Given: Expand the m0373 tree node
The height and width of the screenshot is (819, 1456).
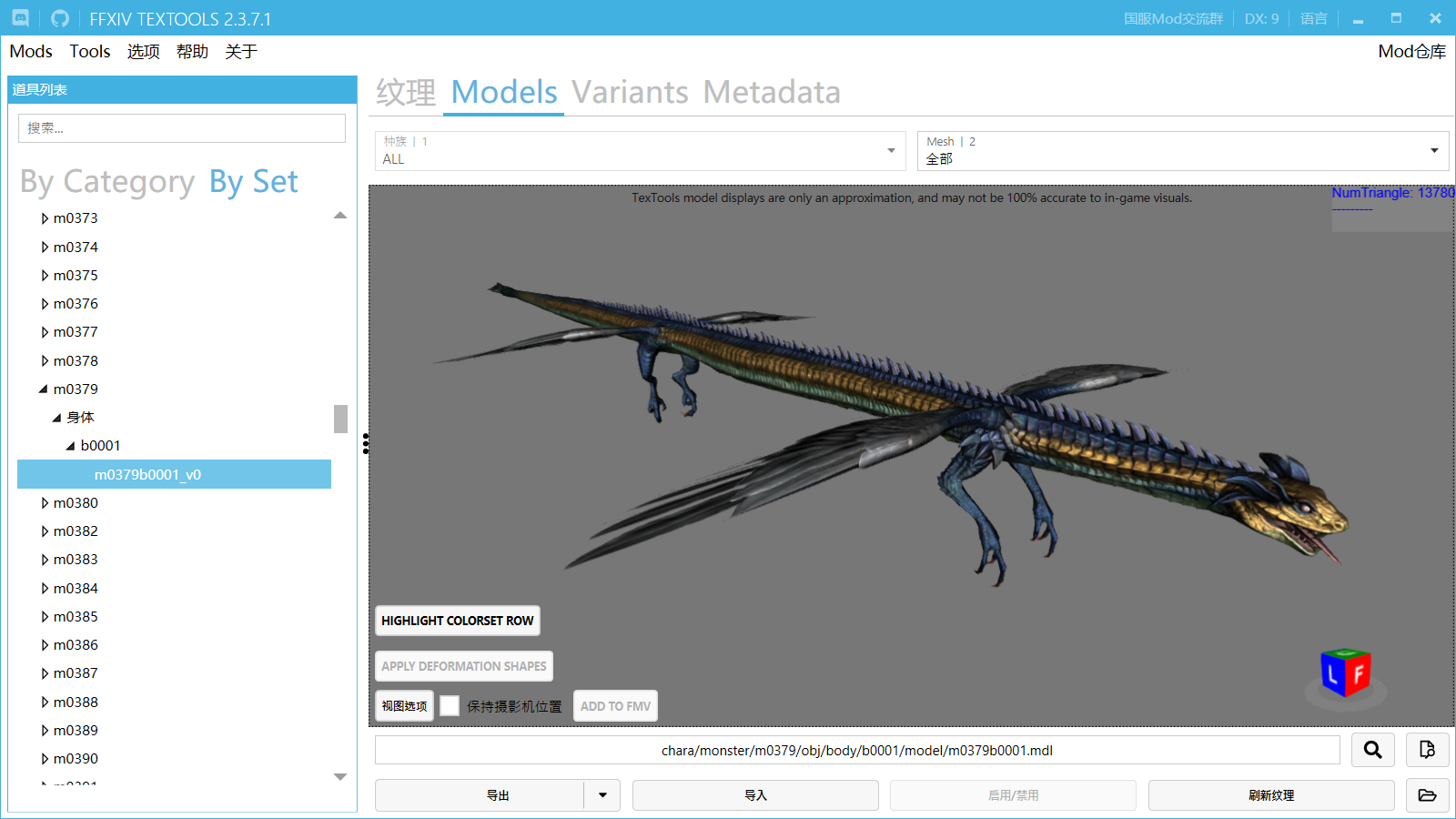Looking at the screenshot, I should tap(45, 218).
